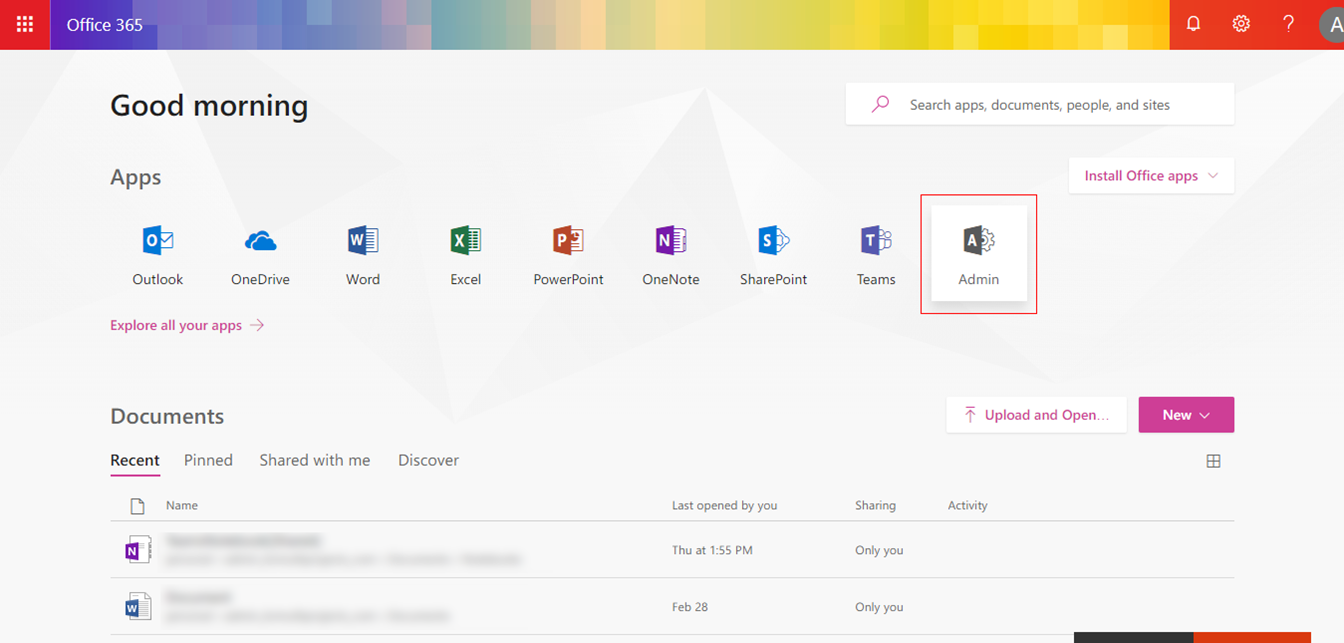Click the Documents section heading
This screenshot has width=1344, height=643.
coord(167,416)
